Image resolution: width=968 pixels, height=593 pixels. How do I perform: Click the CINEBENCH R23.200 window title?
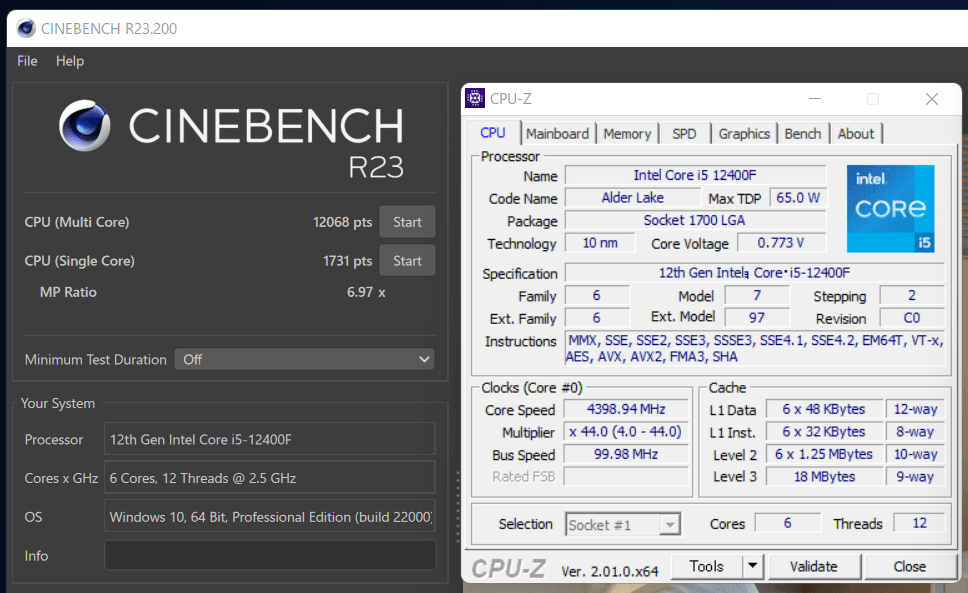click(109, 28)
